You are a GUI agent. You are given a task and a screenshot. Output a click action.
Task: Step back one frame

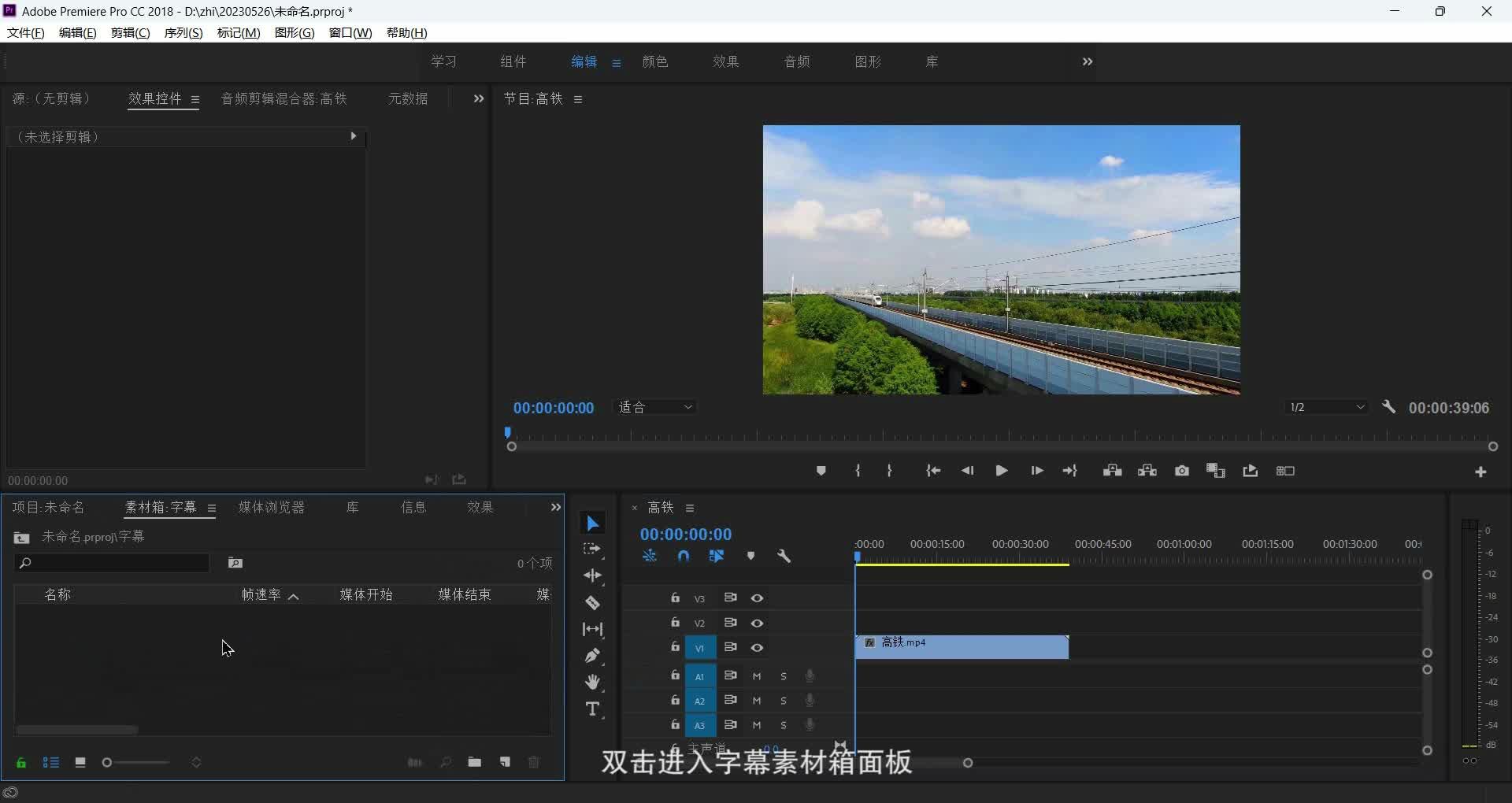[967, 471]
